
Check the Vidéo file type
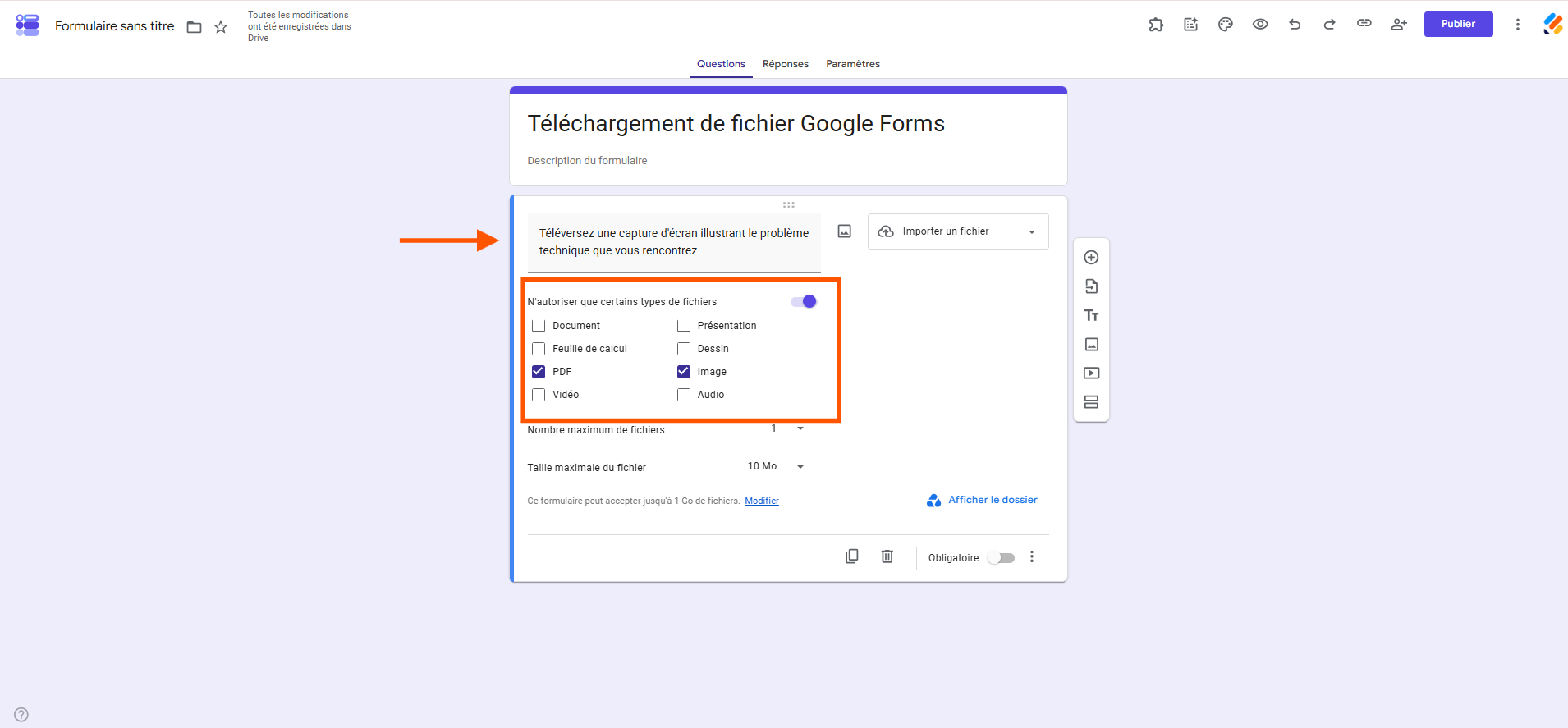539,395
